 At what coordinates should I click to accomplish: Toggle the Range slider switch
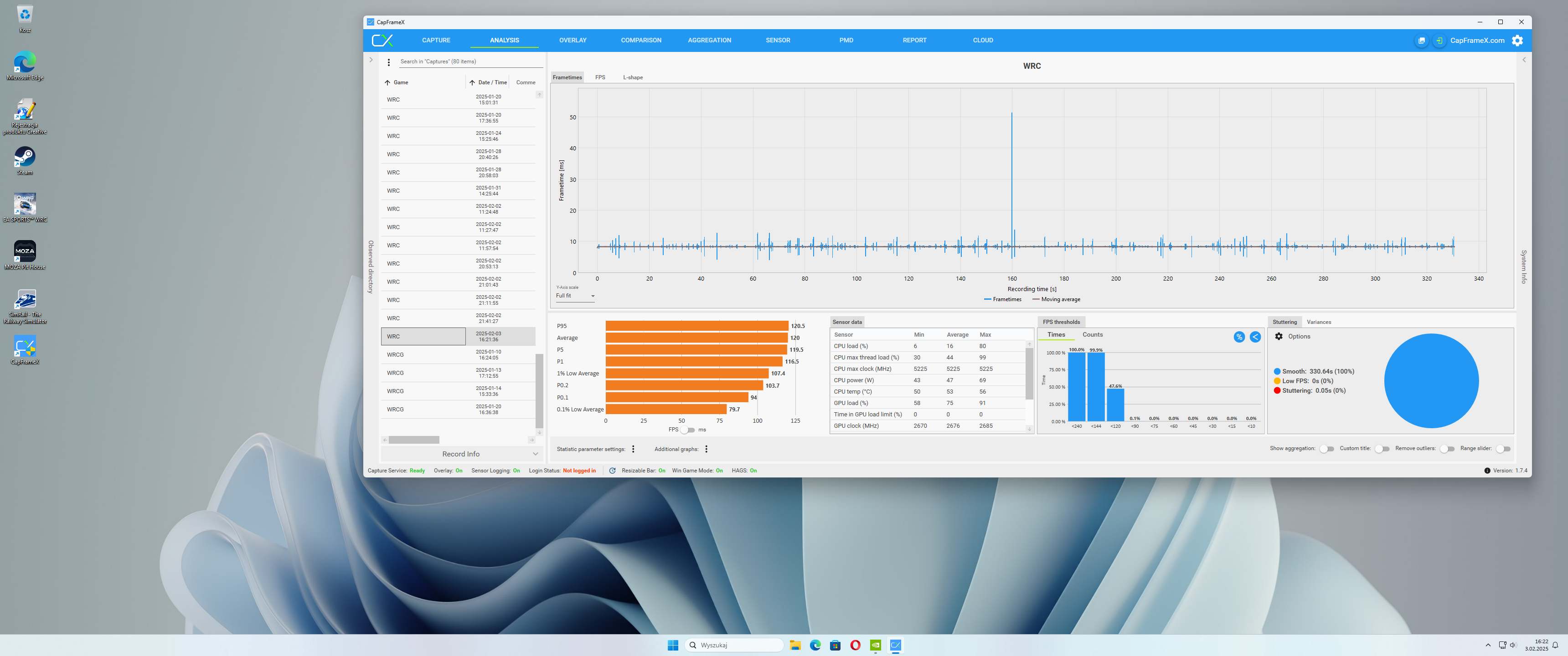[x=1502, y=449]
